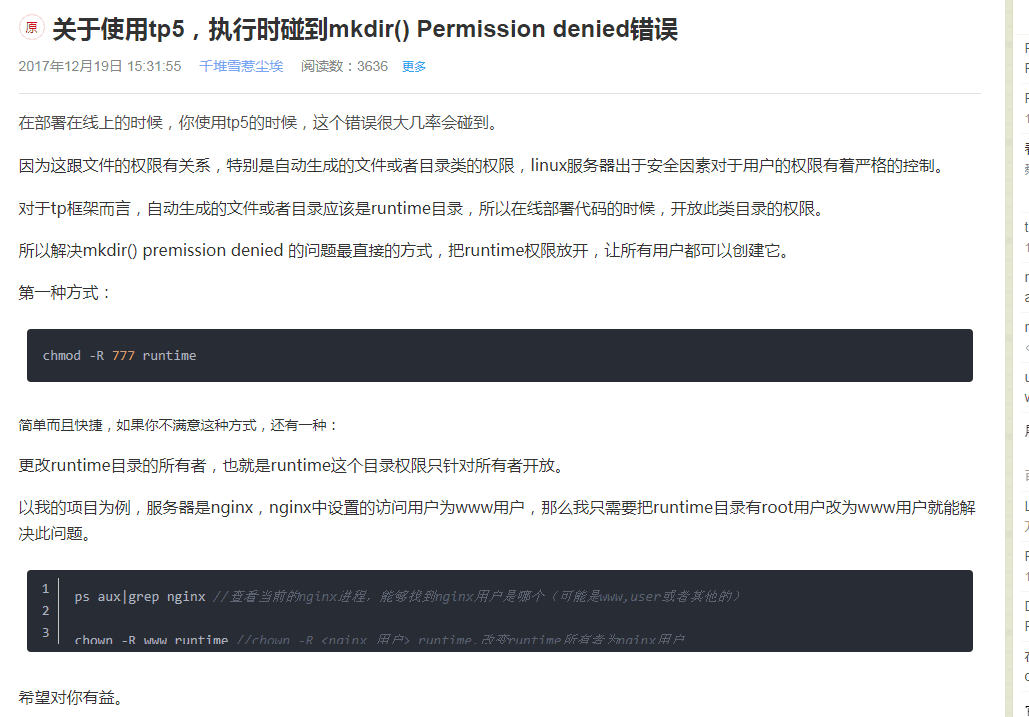Click the chmod -R 777 runtime code line

[x=119, y=356]
